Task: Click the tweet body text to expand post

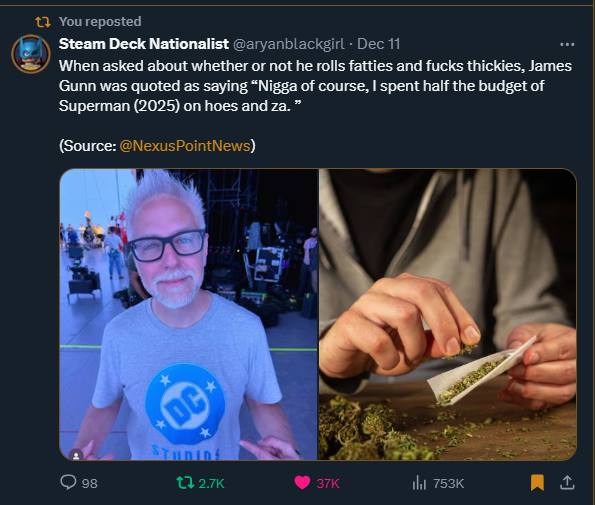Action: [315, 86]
